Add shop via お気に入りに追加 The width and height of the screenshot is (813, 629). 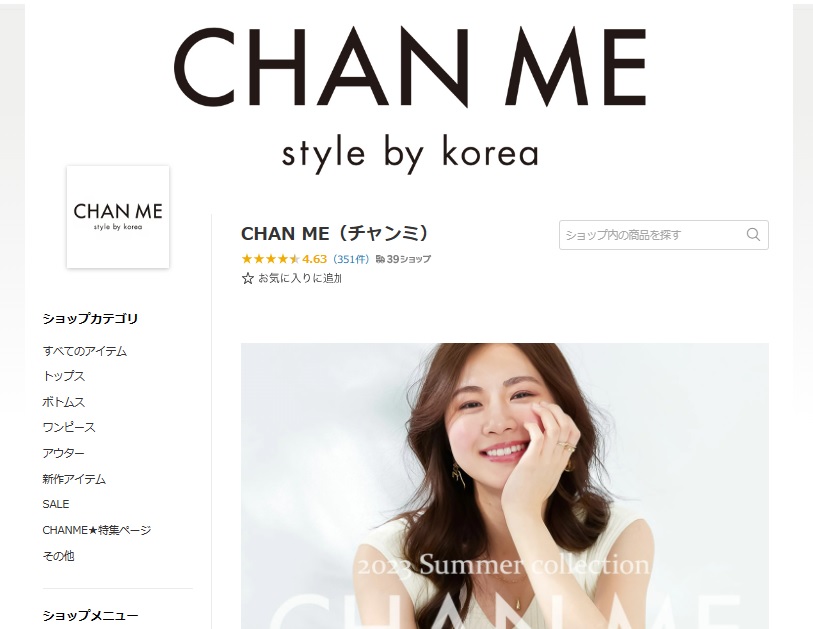(300, 278)
